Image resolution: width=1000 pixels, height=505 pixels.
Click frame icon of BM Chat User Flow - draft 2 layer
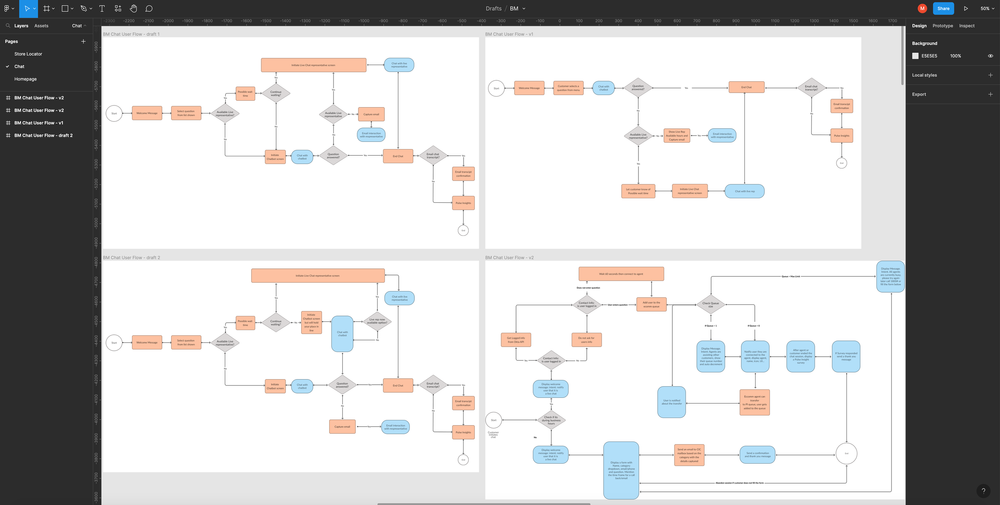pos(8,136)
